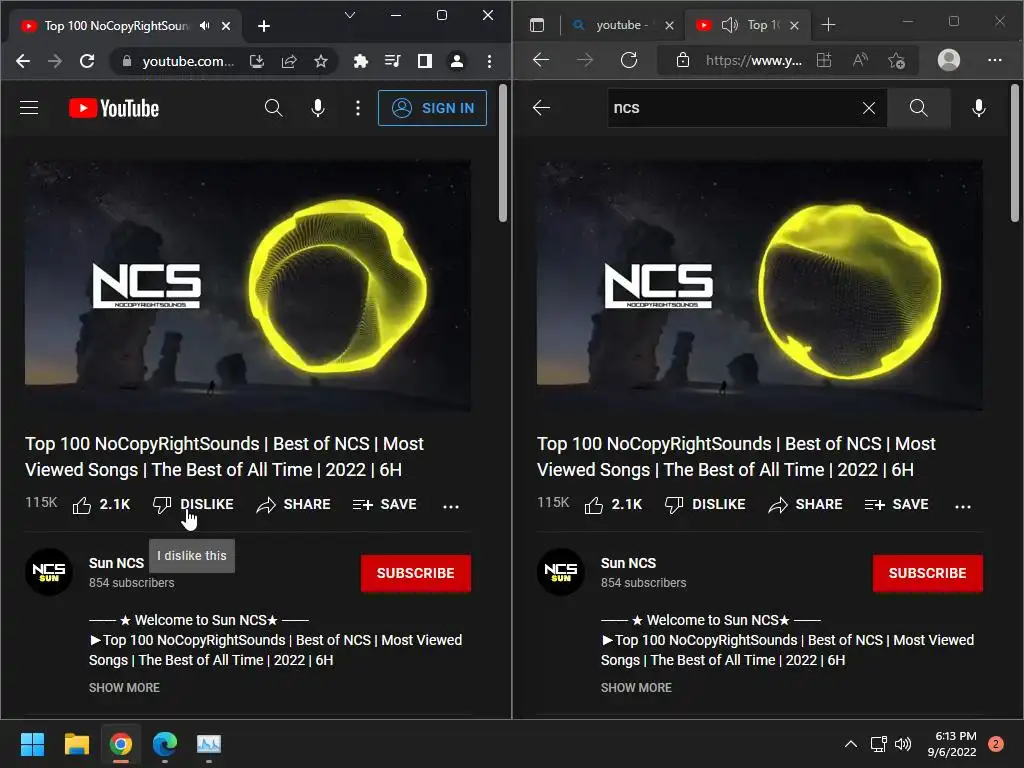The image size is (1024, 768).
Task: Dislike the video in Edge window
Action: [x=705, y=505]
